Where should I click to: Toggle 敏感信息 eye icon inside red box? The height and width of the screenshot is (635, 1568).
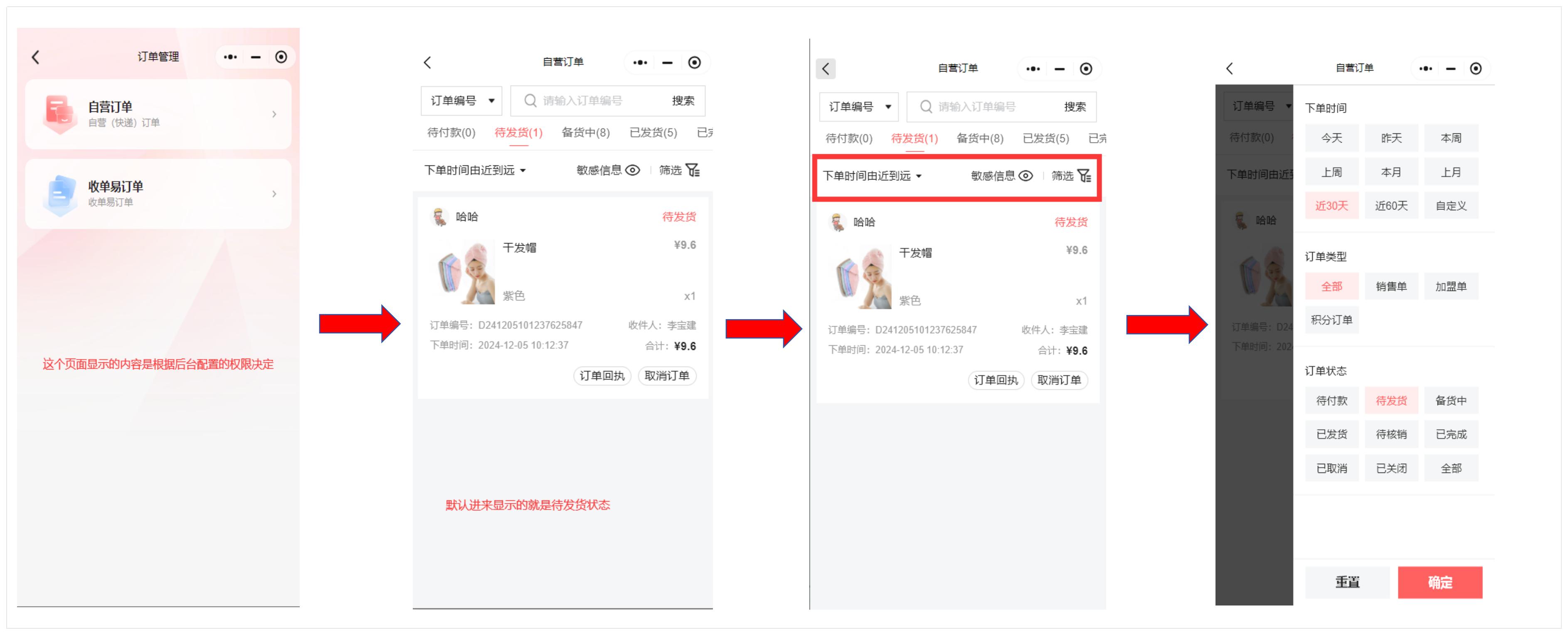1026,176
